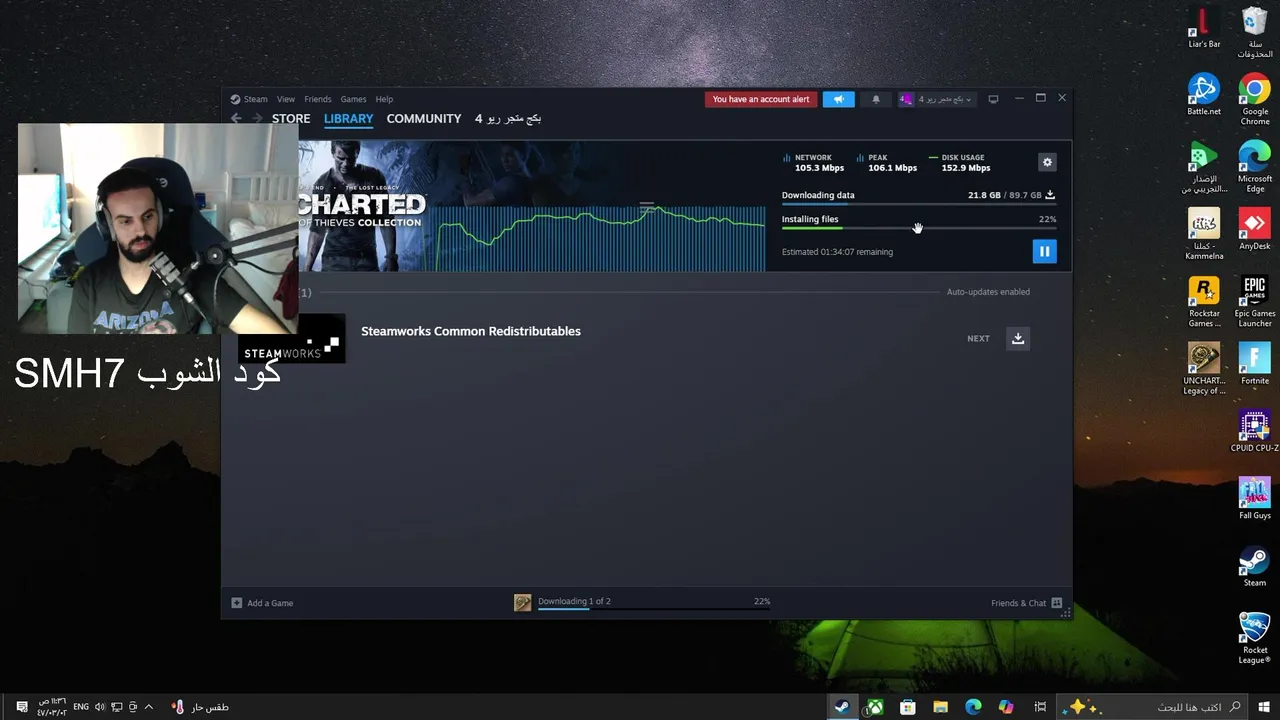
Task: Open Kammelna desktop shortcut
Action: click(x=1204, y=234)
